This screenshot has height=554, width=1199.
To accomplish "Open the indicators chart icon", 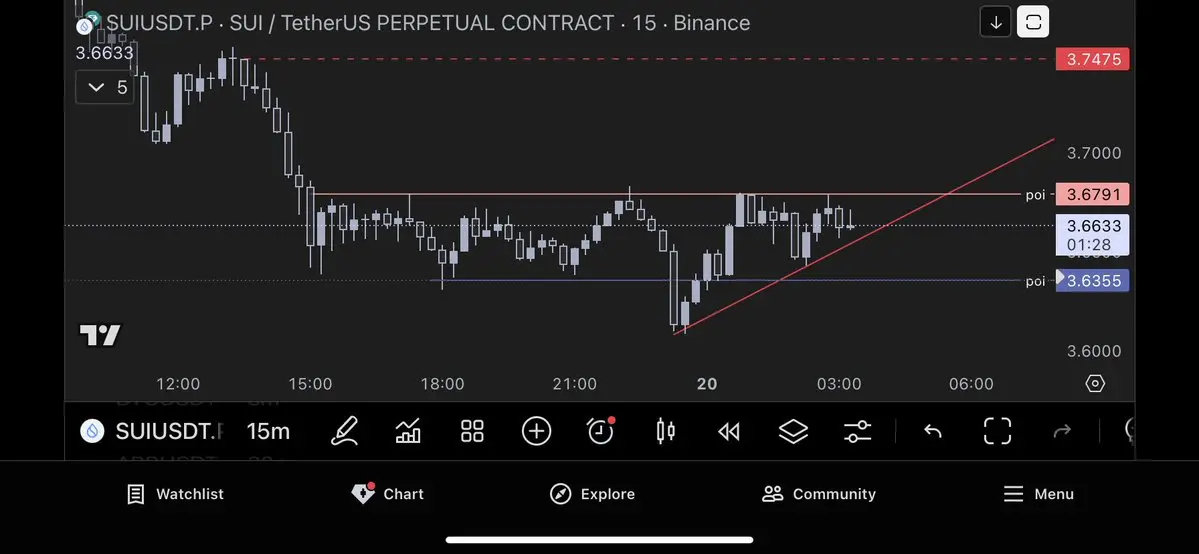I will (408, 432).
